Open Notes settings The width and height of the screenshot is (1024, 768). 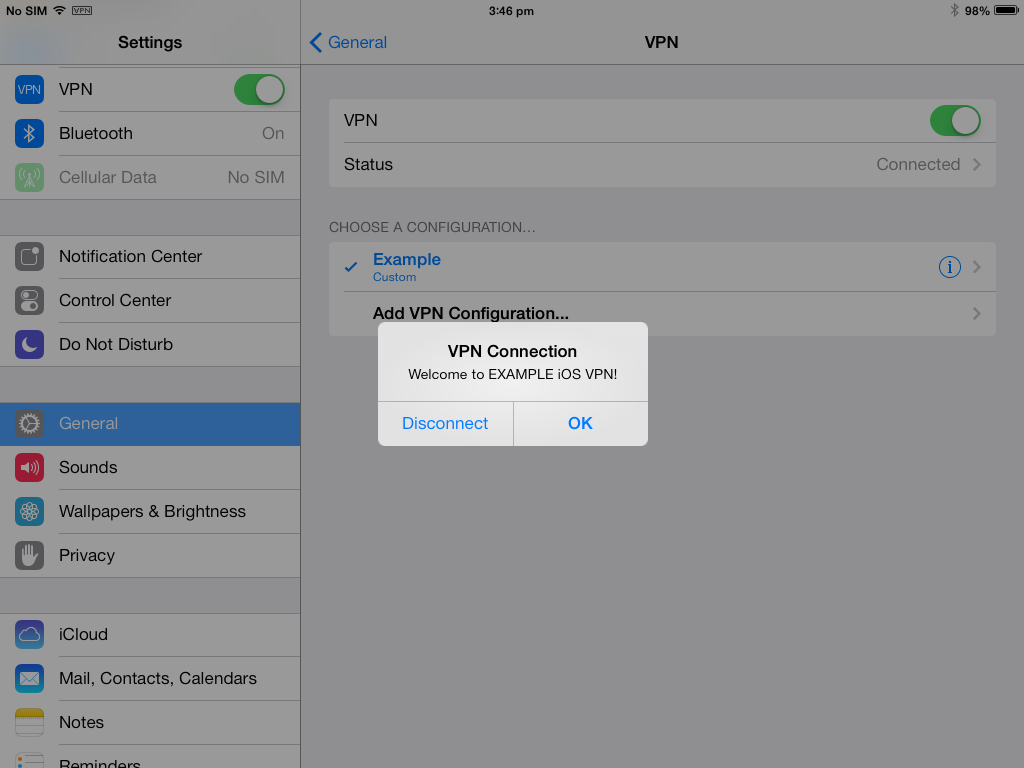tap(150, 722)
